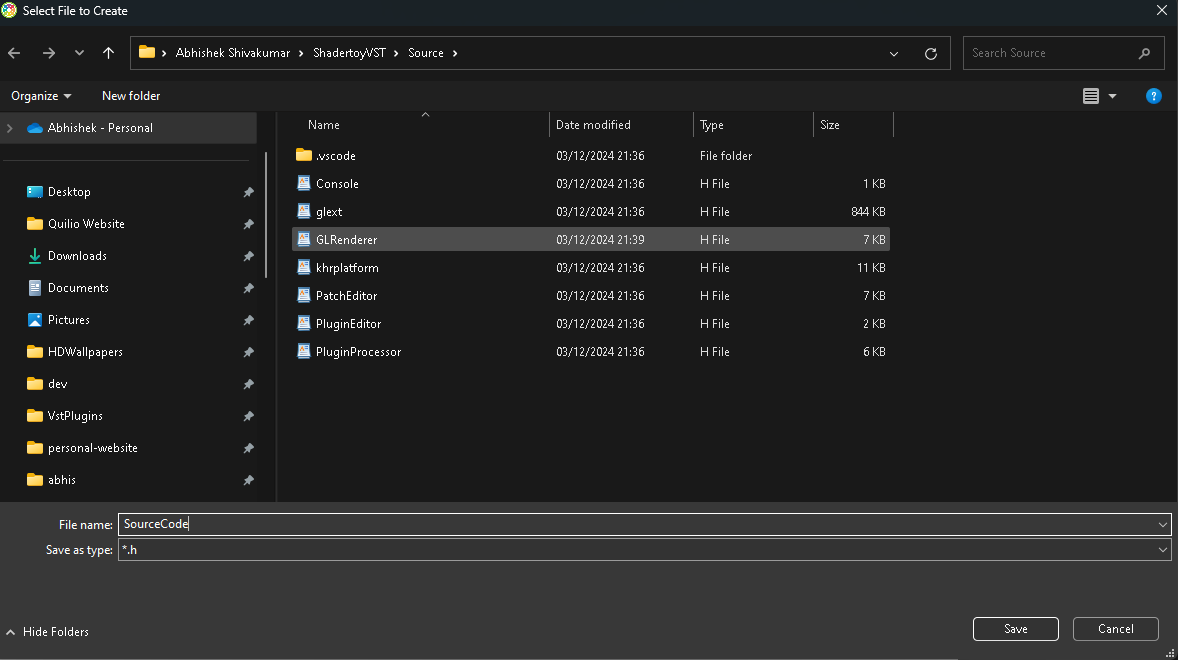Click the Cancel button
The height and width of the screenshot is (660, 1178).
click(x=1116, y=629)
